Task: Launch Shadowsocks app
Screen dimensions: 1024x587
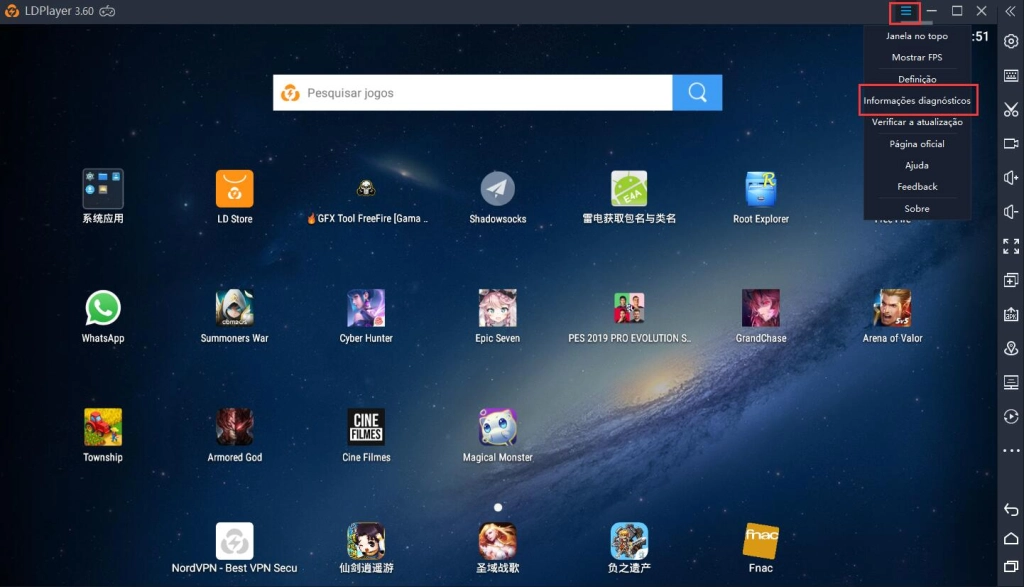Action: pos(498,197)
